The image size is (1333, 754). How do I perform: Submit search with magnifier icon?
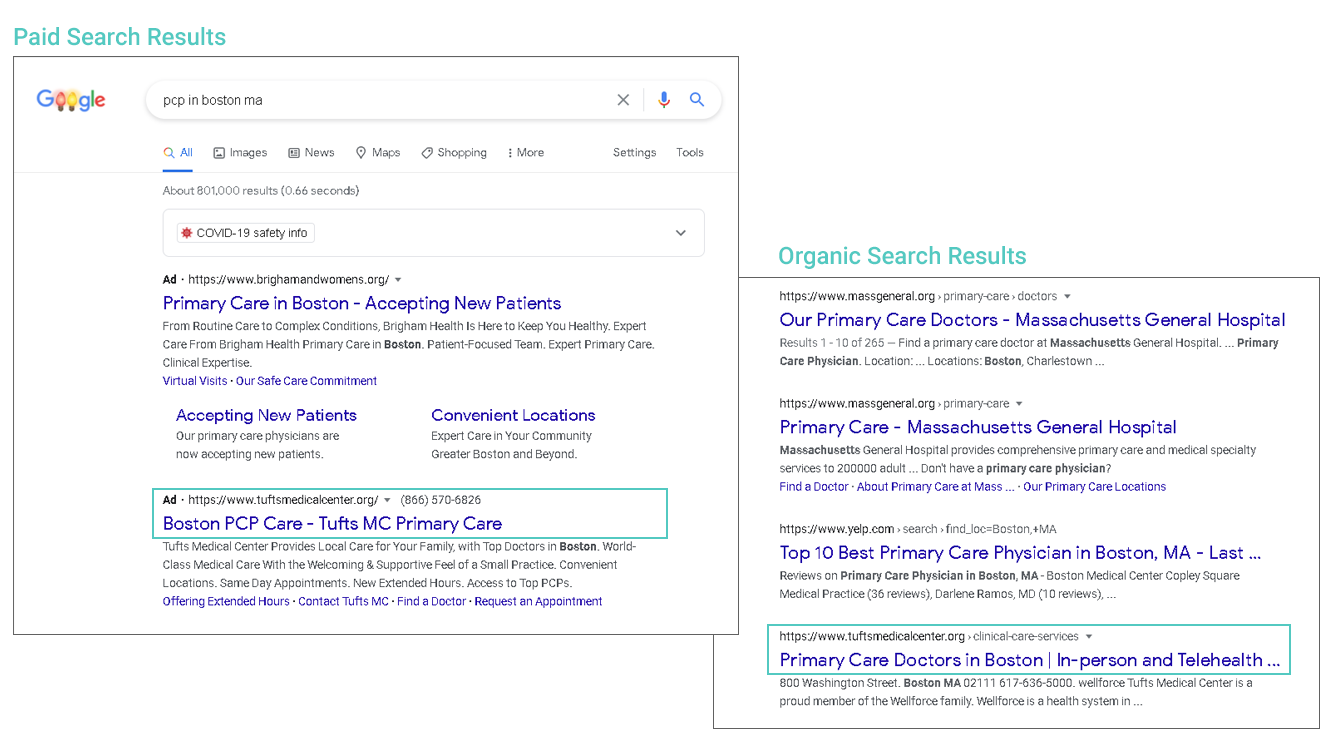point(697,100)
